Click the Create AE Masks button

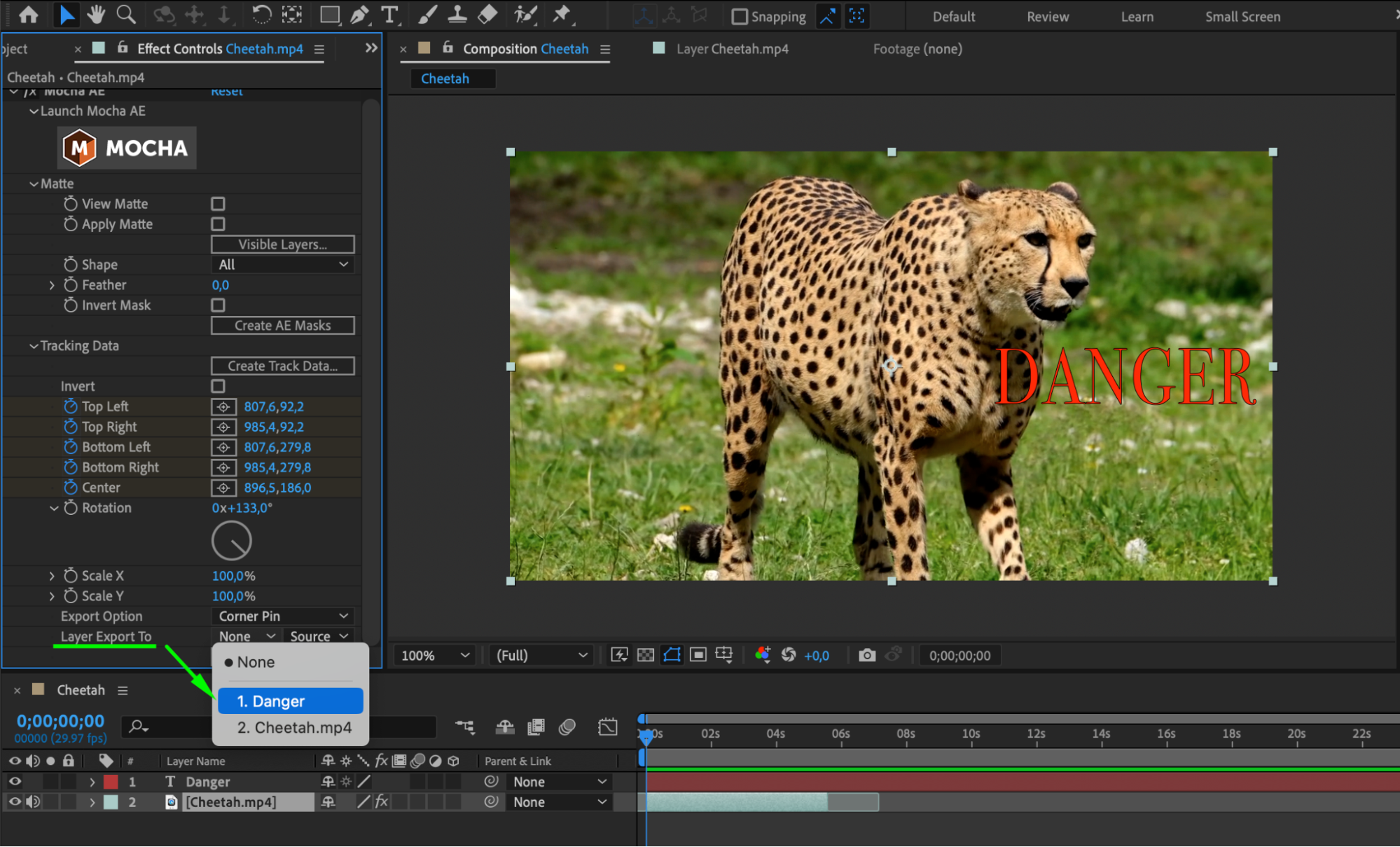click(x=282, y=325)
